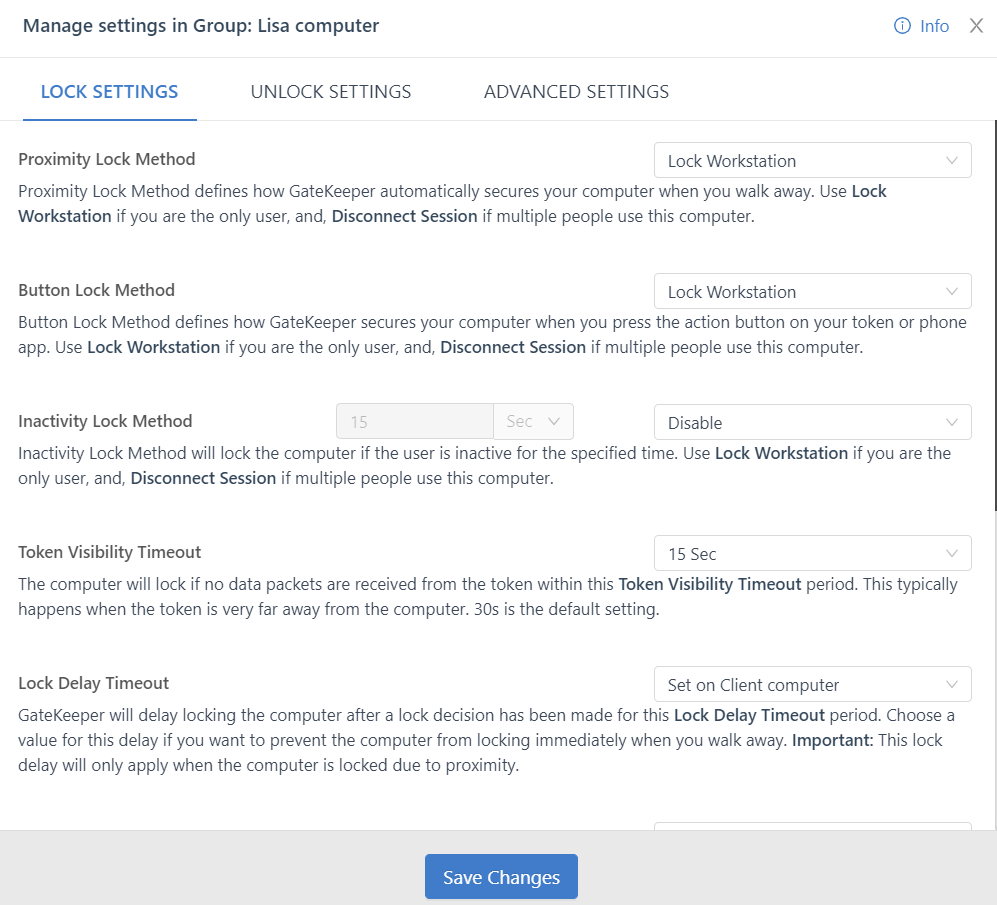The height and width of the screenshot is (905, 997).
Task: Click the chevron in Token Visibility Timeout dropdown
Action: click(x=951, y=553)
